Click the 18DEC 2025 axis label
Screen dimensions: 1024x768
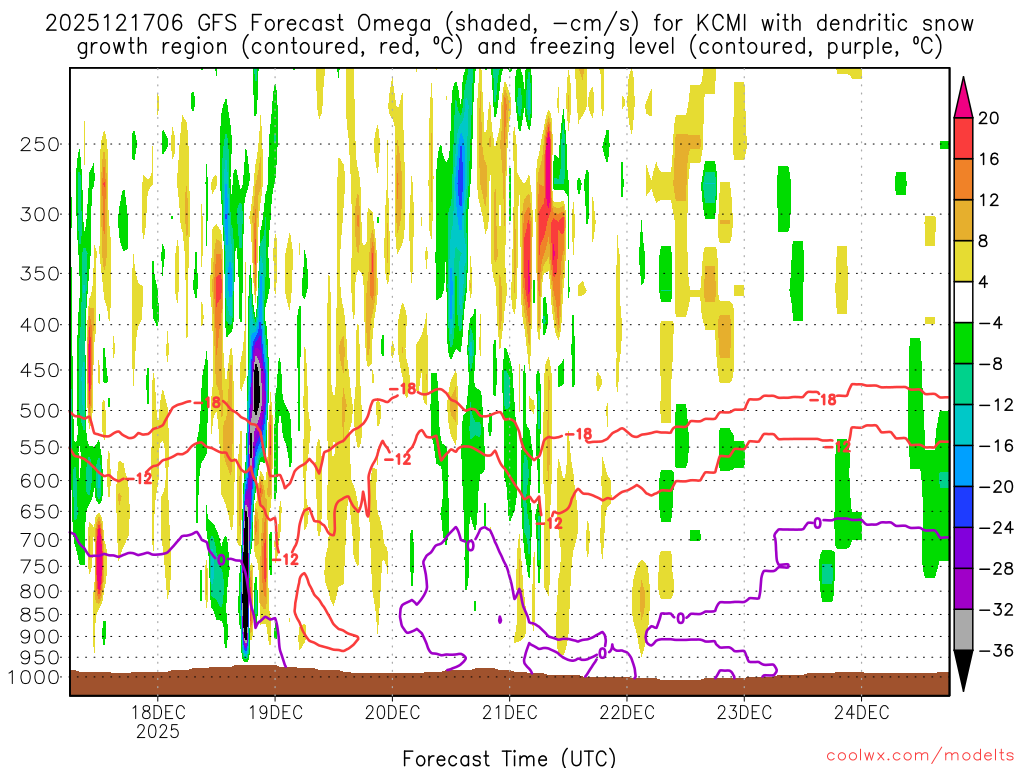[x=157, y=722]
